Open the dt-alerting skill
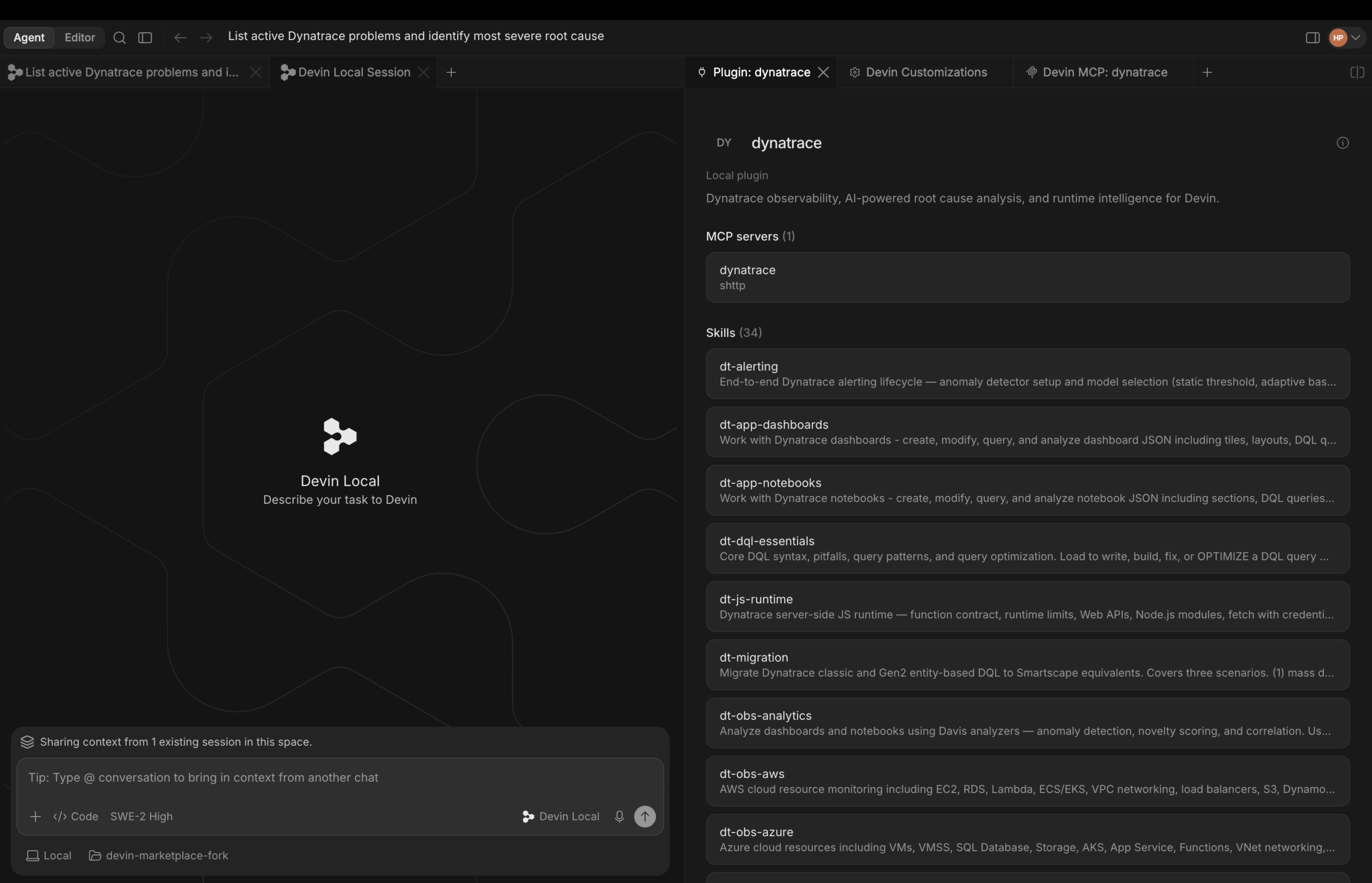1372x883 pixels. [x=1027, y=374]
